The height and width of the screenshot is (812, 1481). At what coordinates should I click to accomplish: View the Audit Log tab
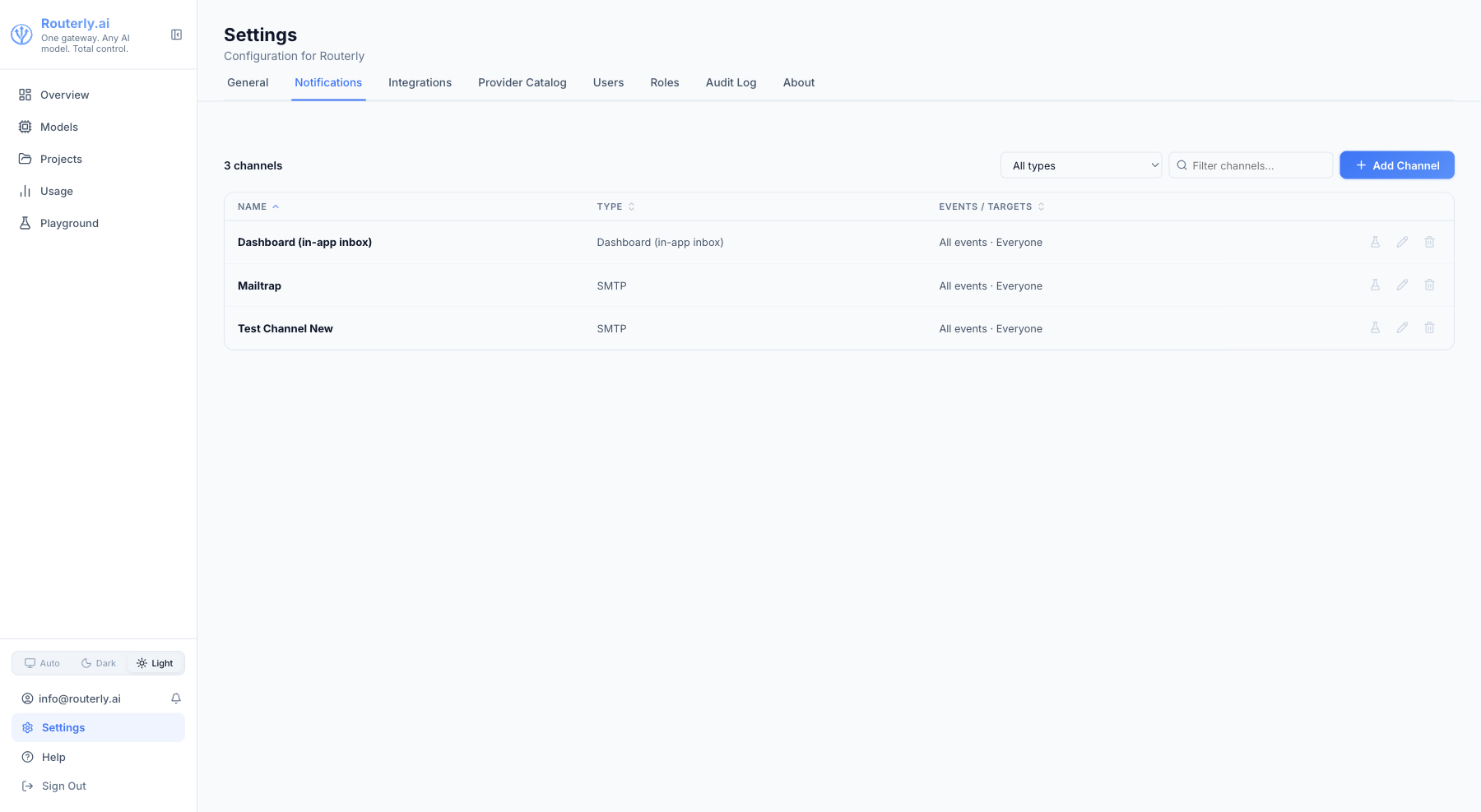(x=731, y=82)
